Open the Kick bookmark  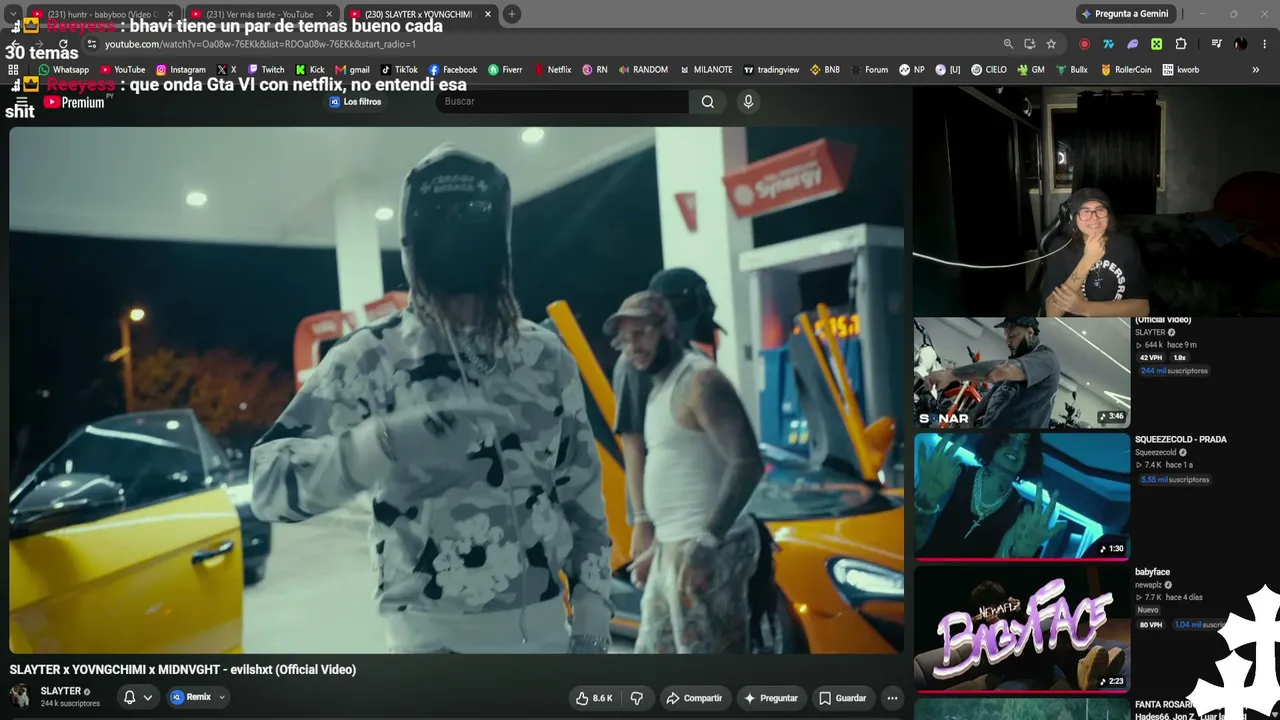310,70
